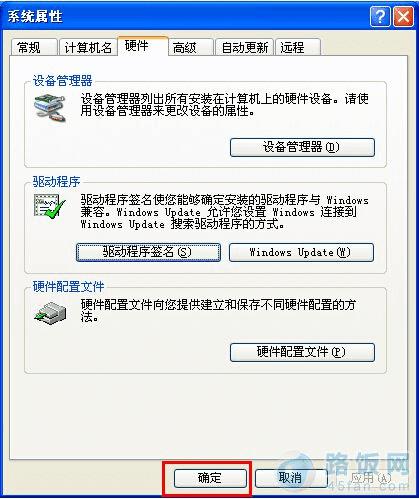Open the 计算机名 tab
The image size is (419, 499).
click(x=88, y=47)
